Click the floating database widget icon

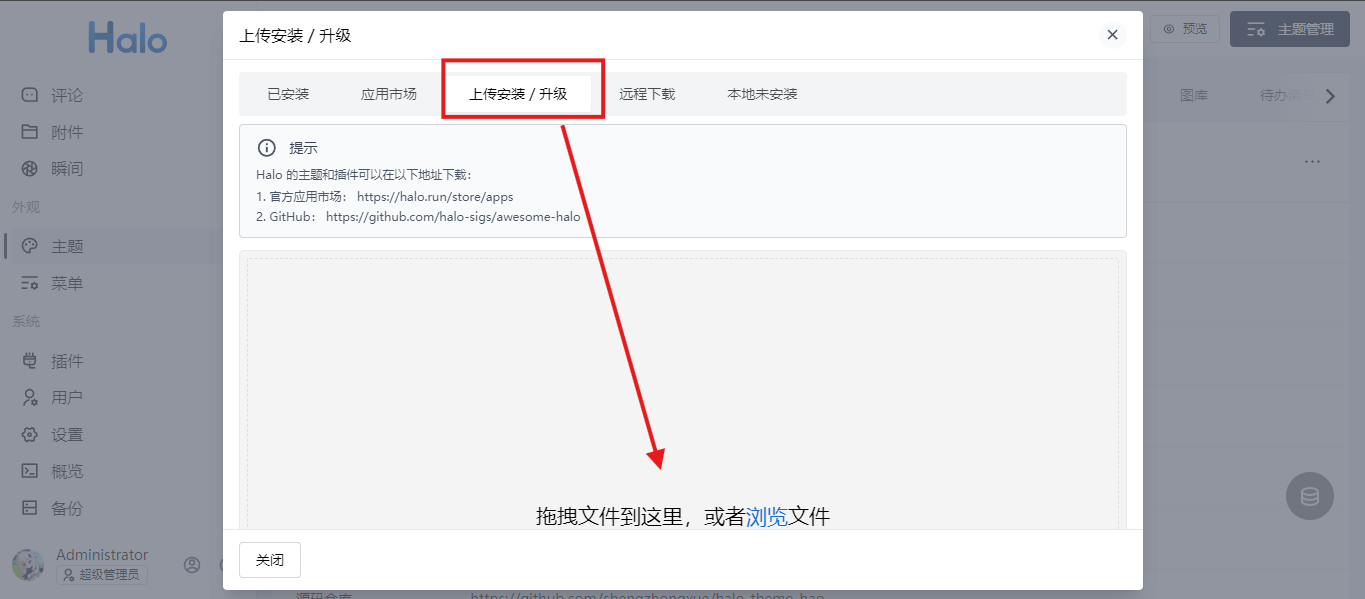point(1309,496)
